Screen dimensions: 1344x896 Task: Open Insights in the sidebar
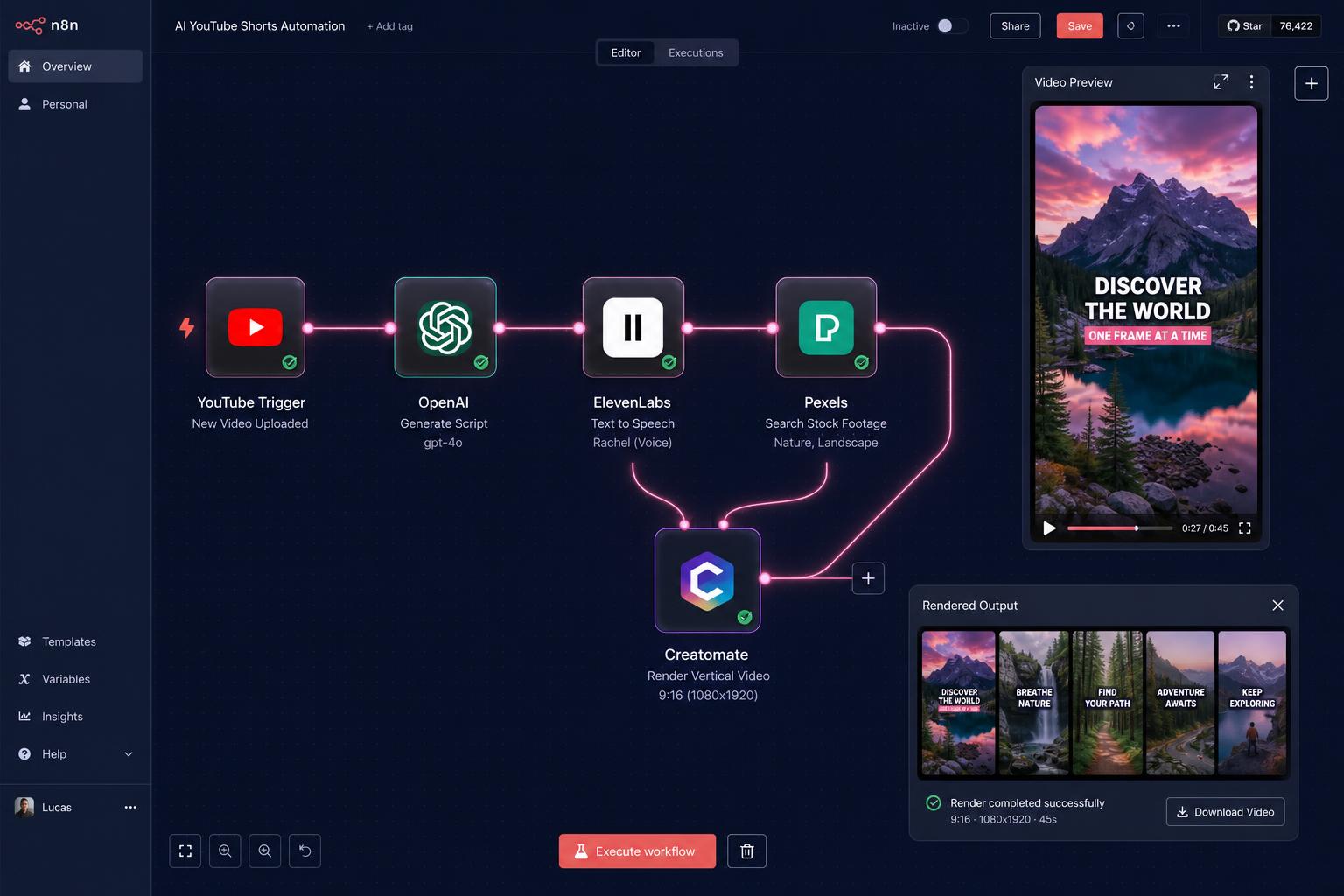pyautogui.click(x=75, y=717)
